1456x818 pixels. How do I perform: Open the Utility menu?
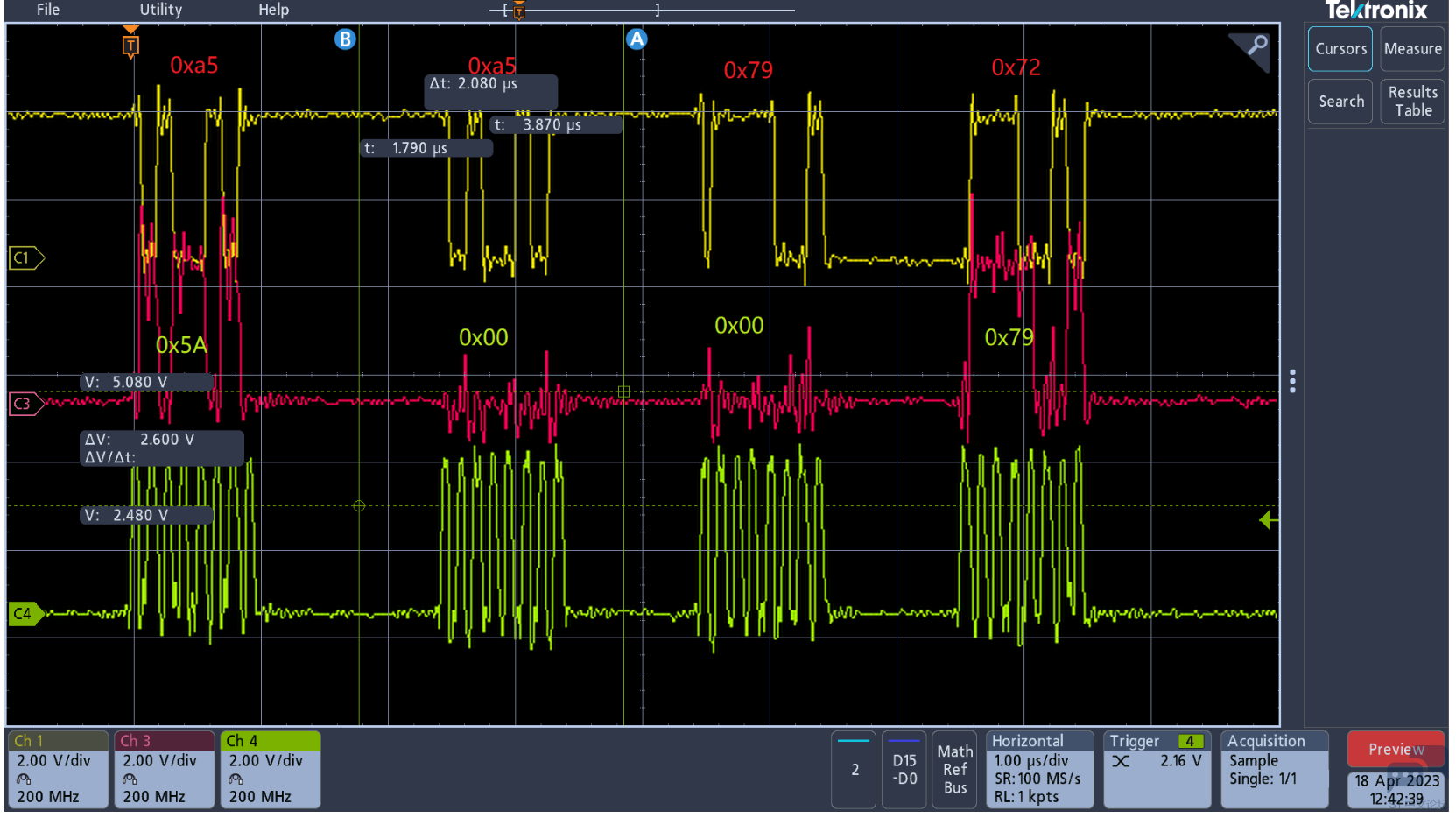161,10
